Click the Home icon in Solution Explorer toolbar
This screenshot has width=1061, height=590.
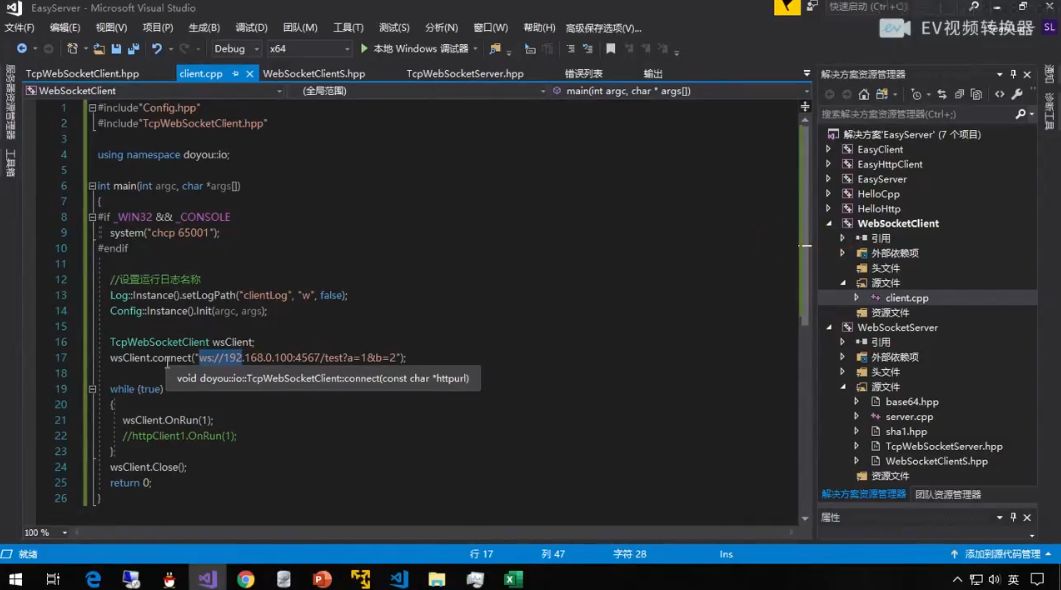pos(863,95)
